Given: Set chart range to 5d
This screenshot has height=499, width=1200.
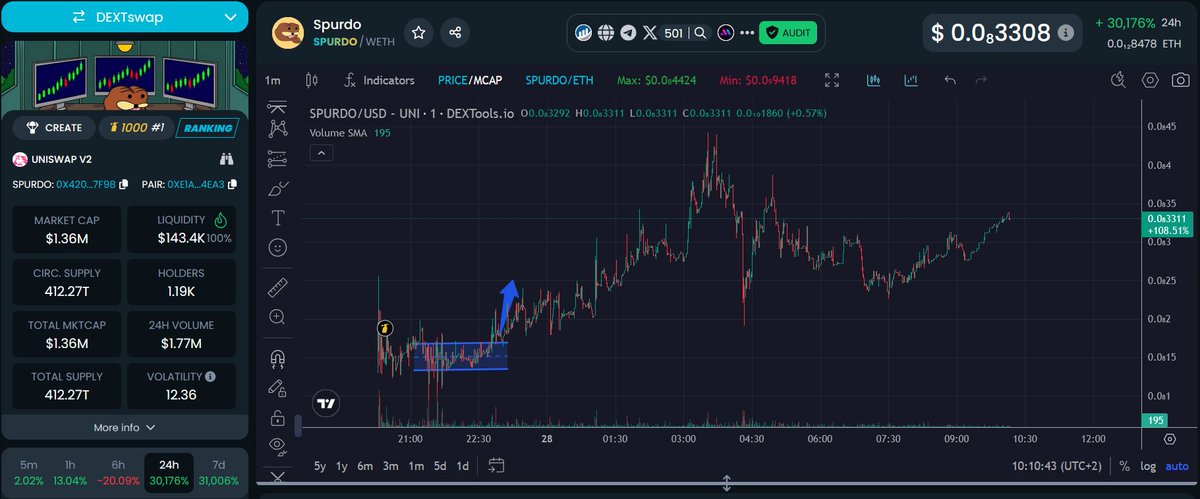Looking at the screenshot, I should pos(440,466).
